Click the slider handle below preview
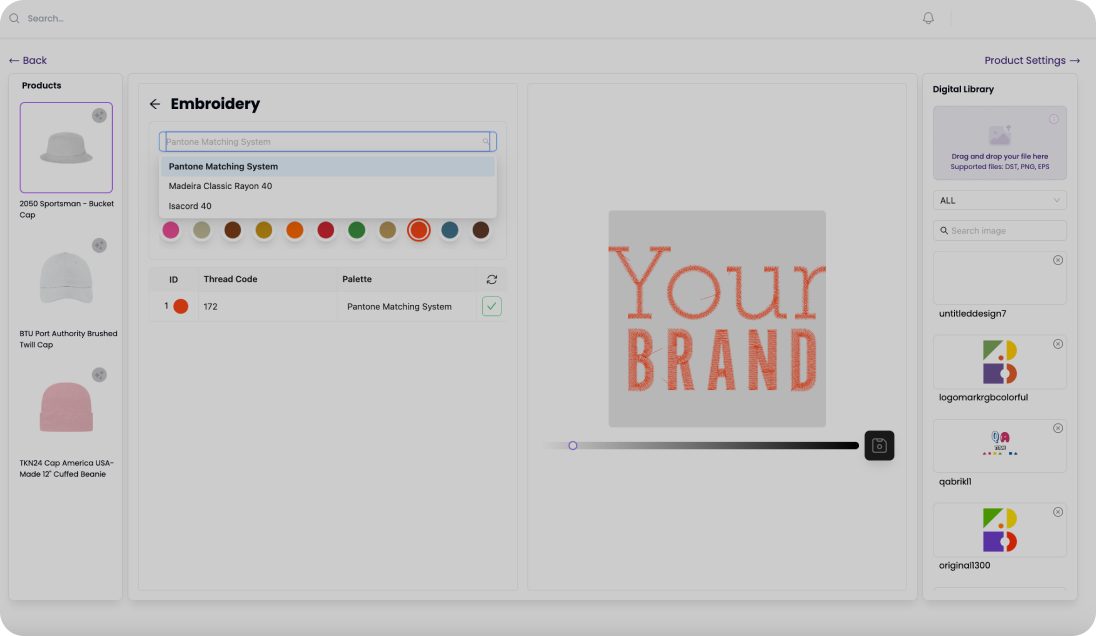Viewport: 1096px width, 636px height. (573, 445)
